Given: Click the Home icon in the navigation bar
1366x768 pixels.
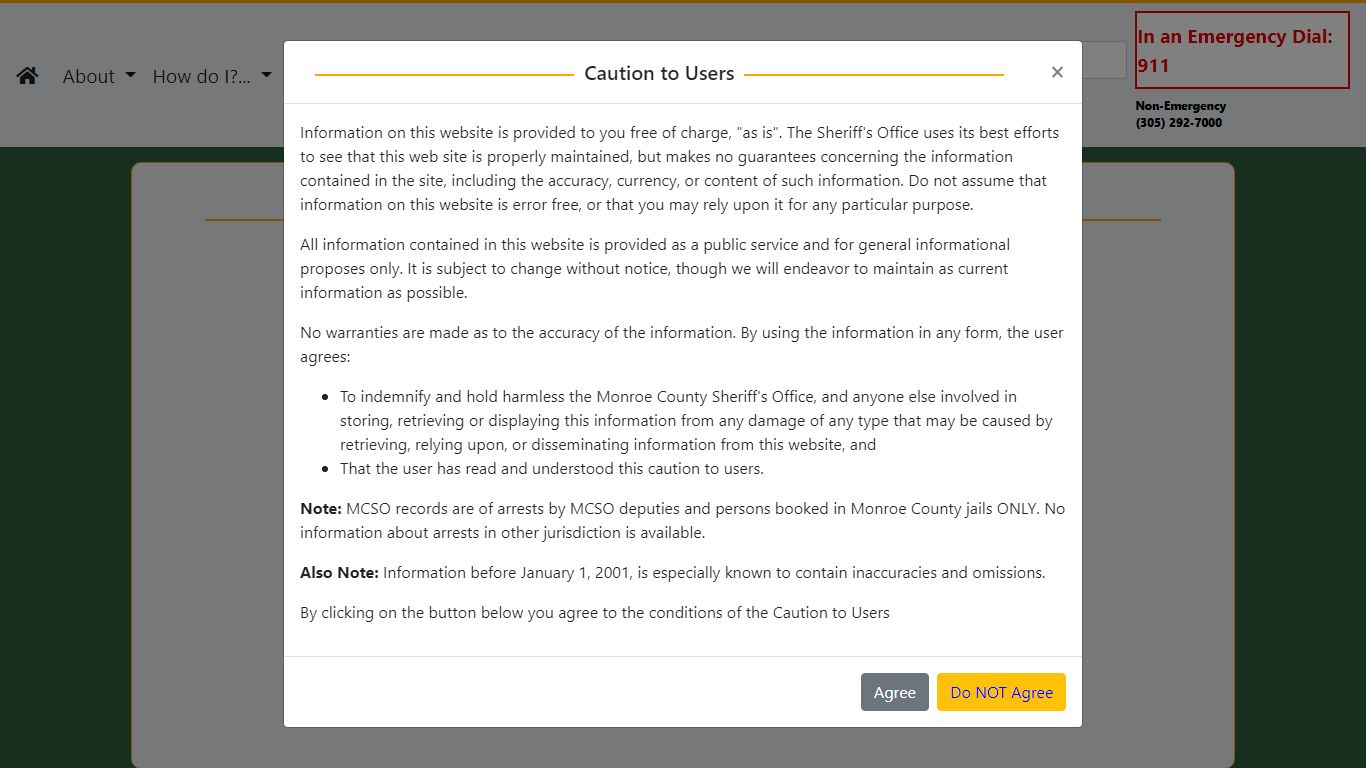Looking at the screenshot, I should (27, 76).
